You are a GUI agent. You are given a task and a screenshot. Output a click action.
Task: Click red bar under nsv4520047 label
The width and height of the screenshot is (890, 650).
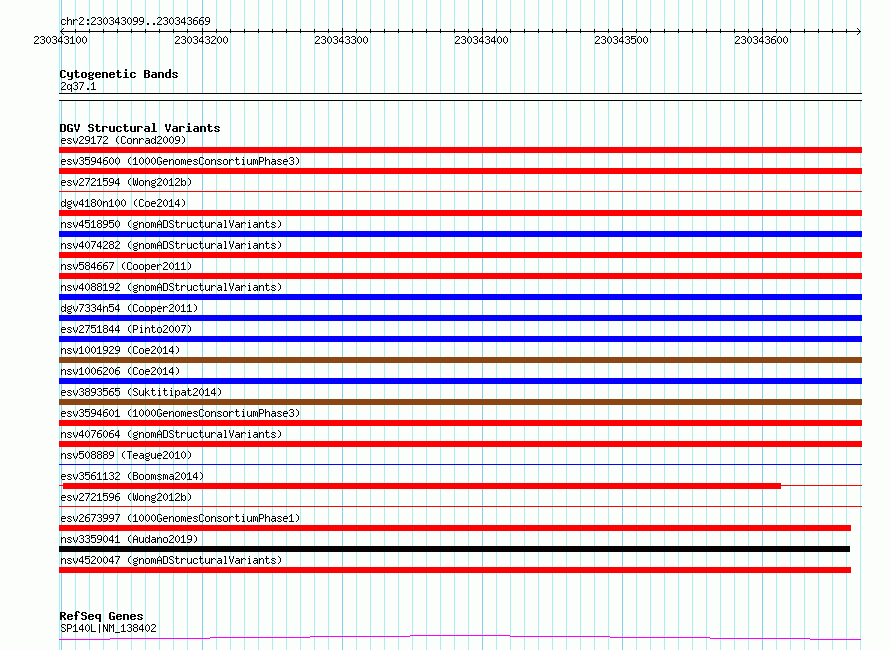[x=455, y=570]
